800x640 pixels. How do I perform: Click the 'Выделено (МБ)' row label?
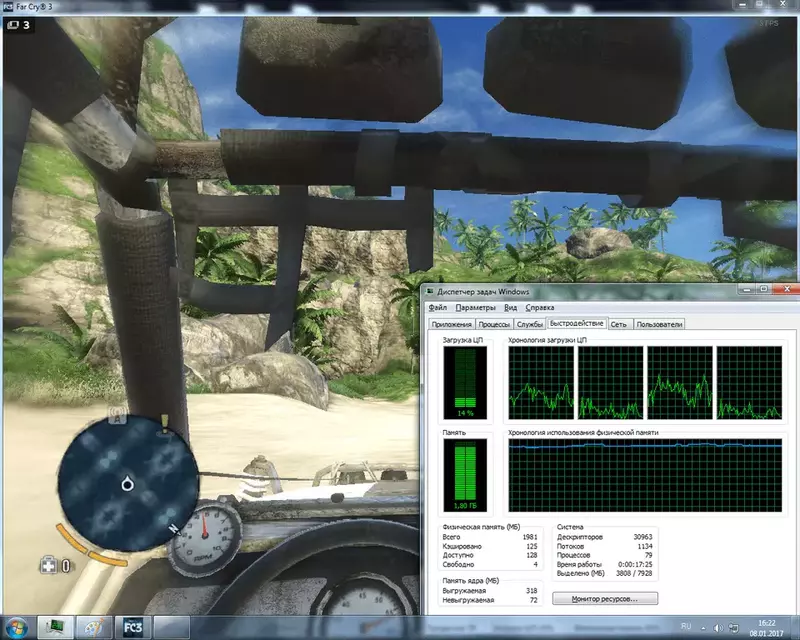click(x=581, y=573)
